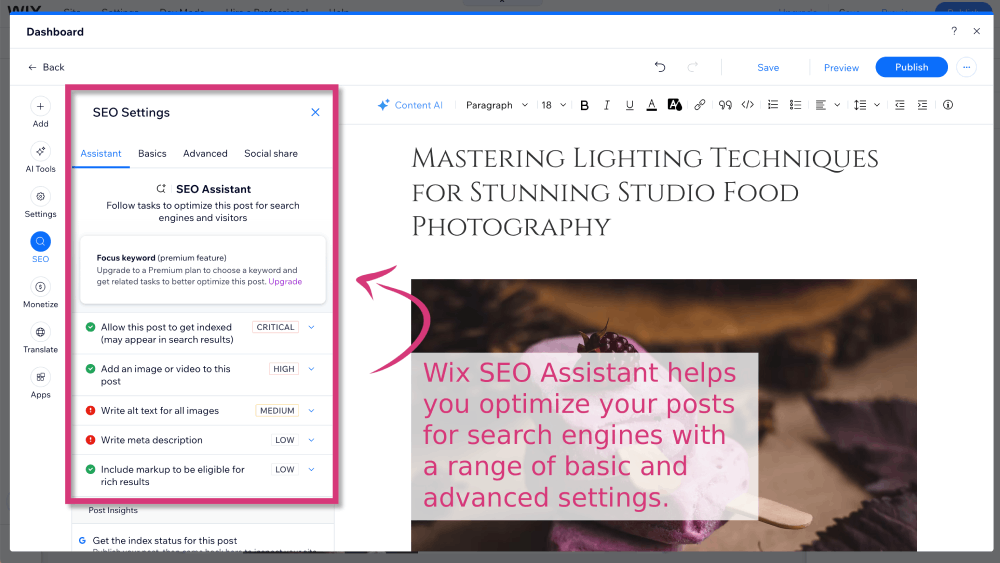Open the Monetize sidebar option

(40, 293)
